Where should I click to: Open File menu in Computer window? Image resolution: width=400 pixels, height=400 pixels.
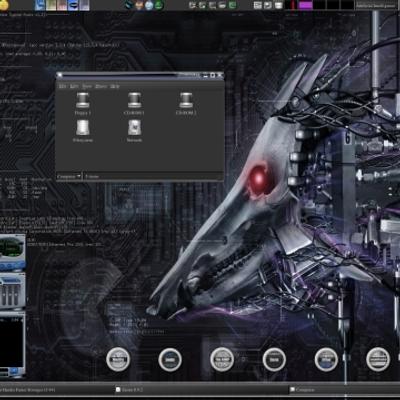click(x=62, y=86)
